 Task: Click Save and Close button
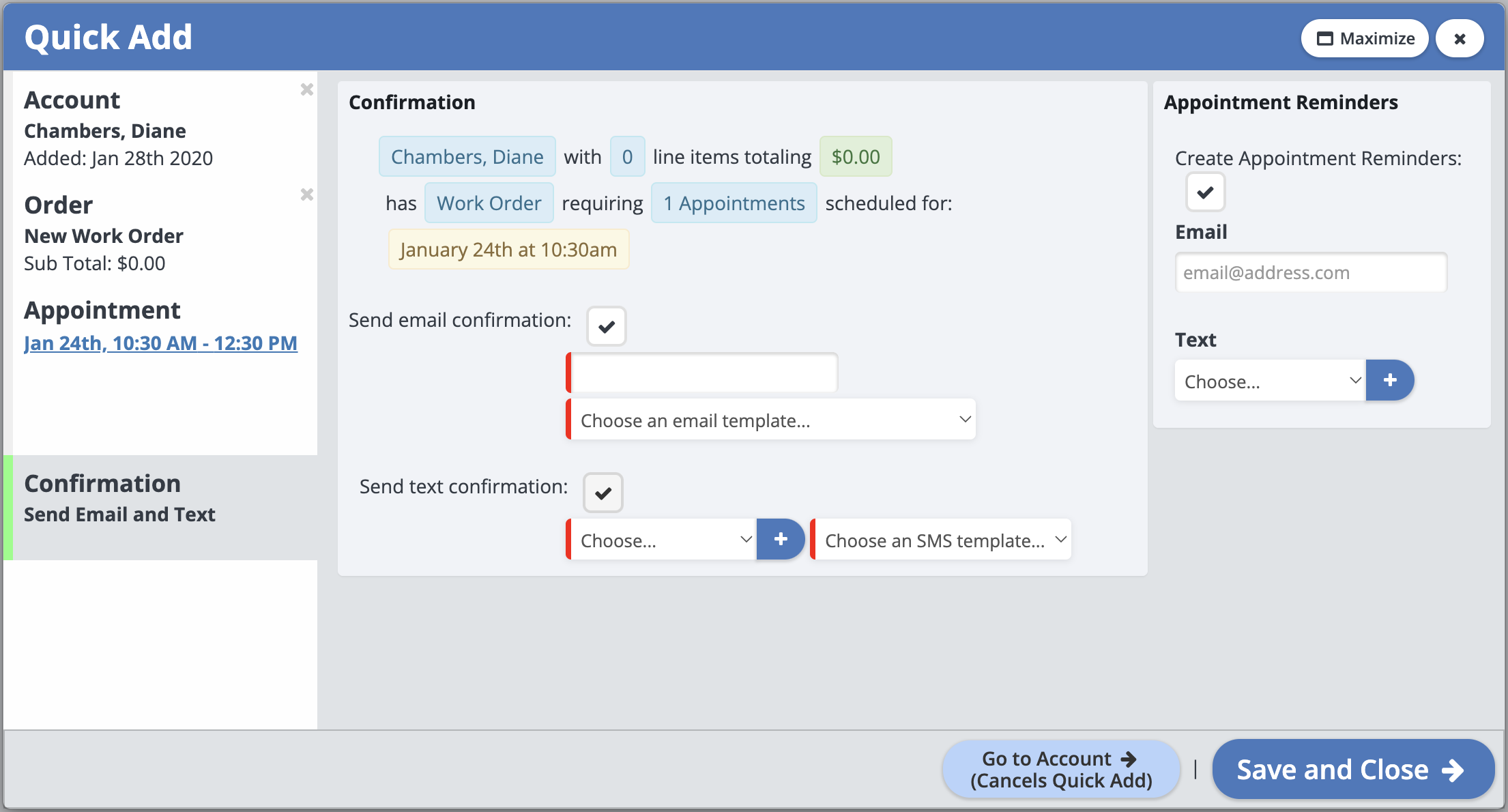(1352, 770)
